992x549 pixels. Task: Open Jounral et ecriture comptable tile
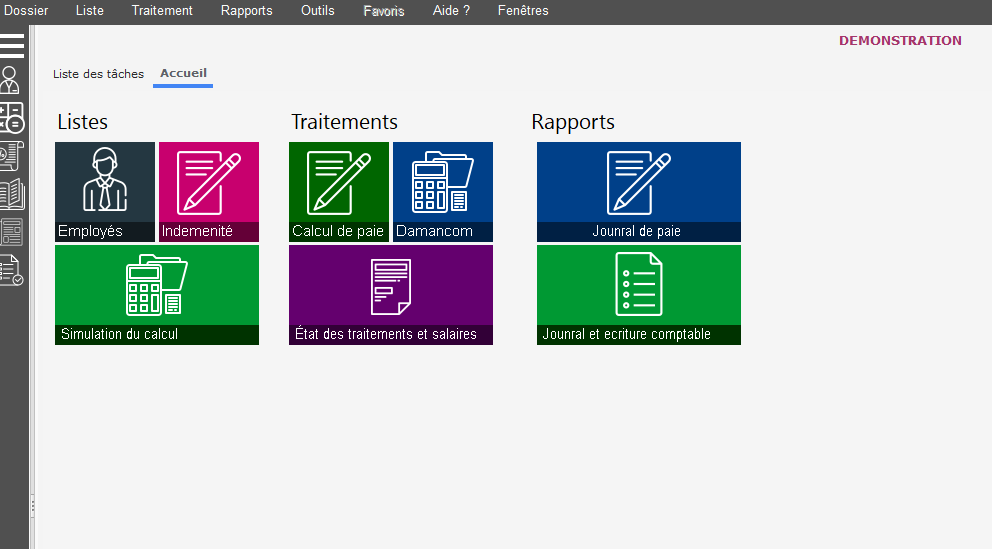tap(639, 295)
